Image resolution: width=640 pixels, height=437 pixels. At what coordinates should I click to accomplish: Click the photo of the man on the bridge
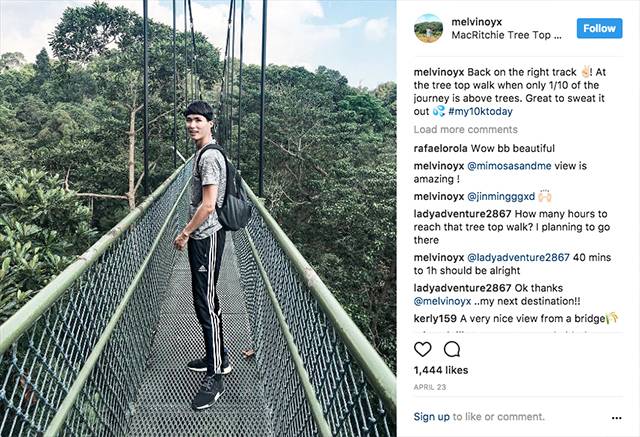198,218
